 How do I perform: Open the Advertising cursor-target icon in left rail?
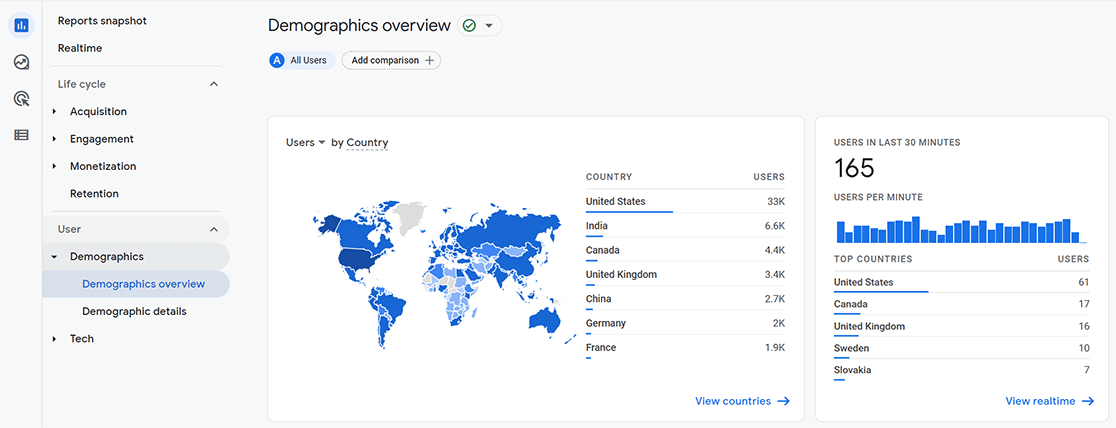[x=21, y=98]
